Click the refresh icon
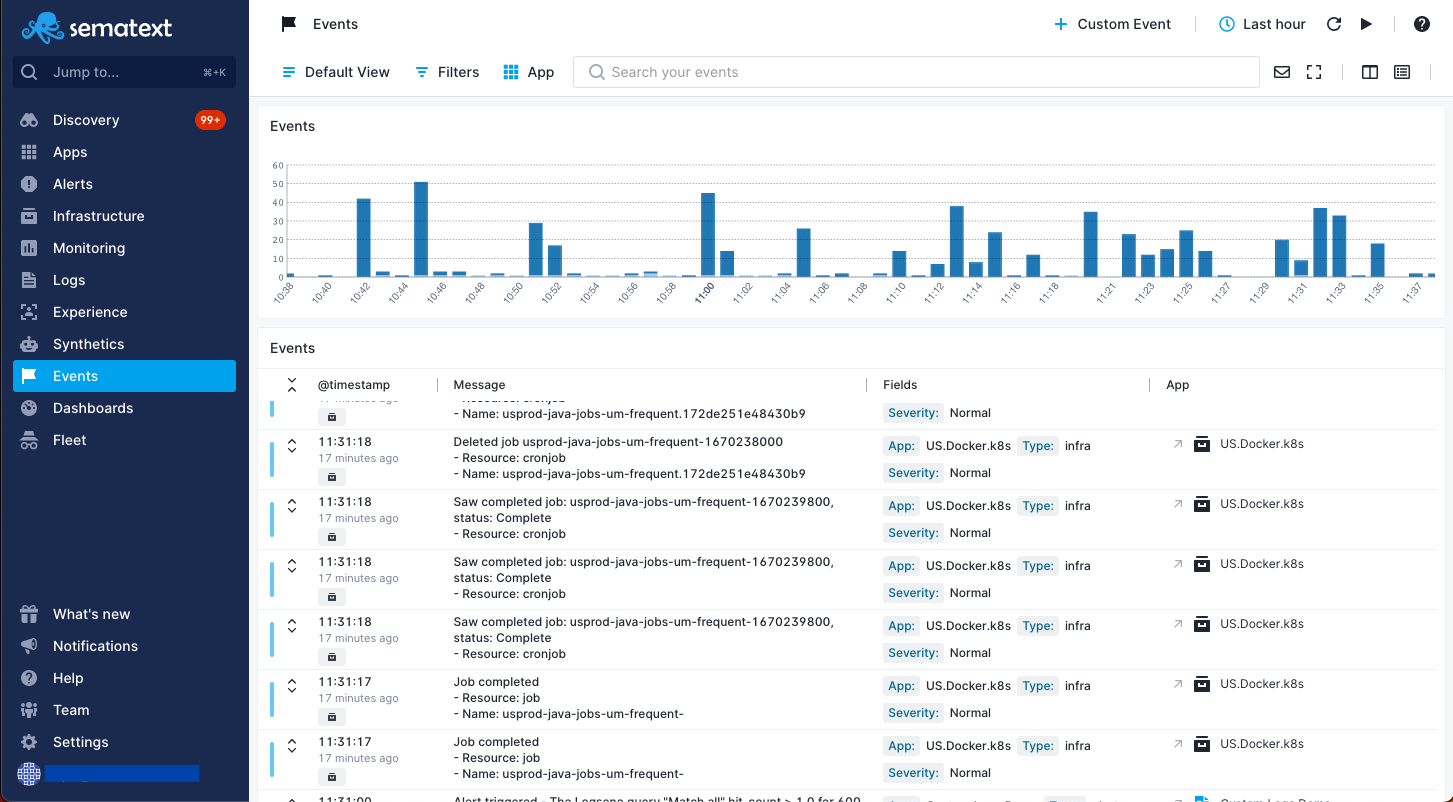This screenshot has width=1453, height=802. 1333,24
